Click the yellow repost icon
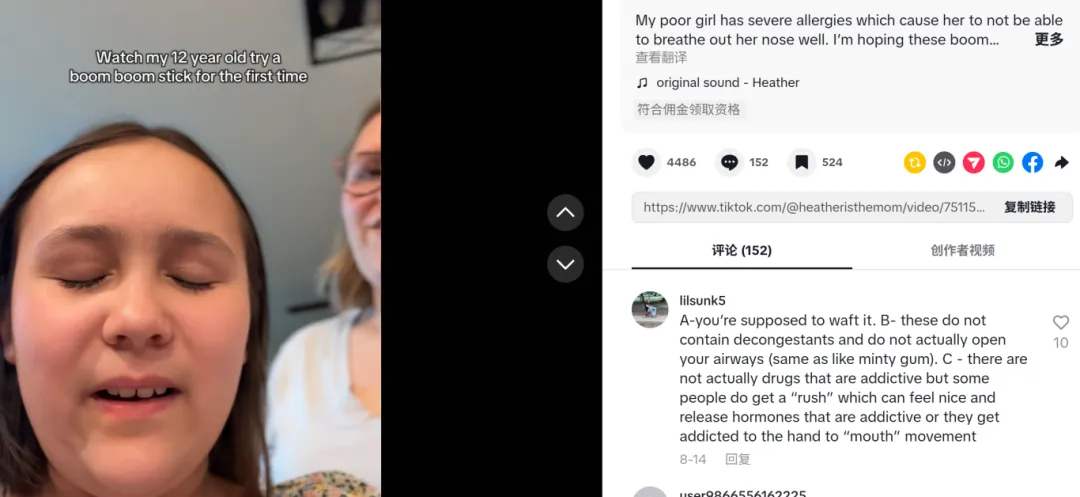 coord(915,162)
